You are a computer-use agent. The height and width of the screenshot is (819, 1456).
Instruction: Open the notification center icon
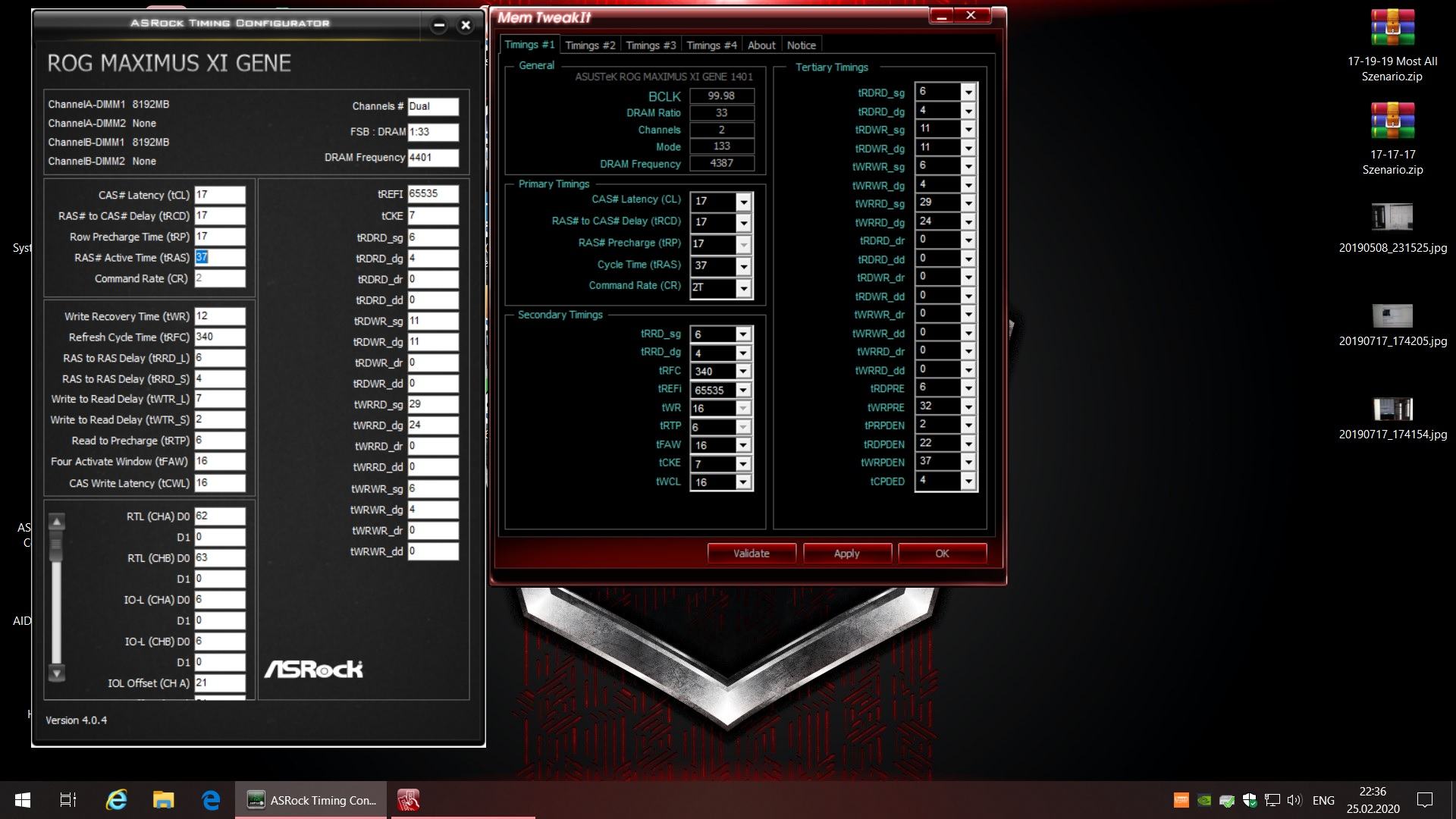[x=1425, y=800]
